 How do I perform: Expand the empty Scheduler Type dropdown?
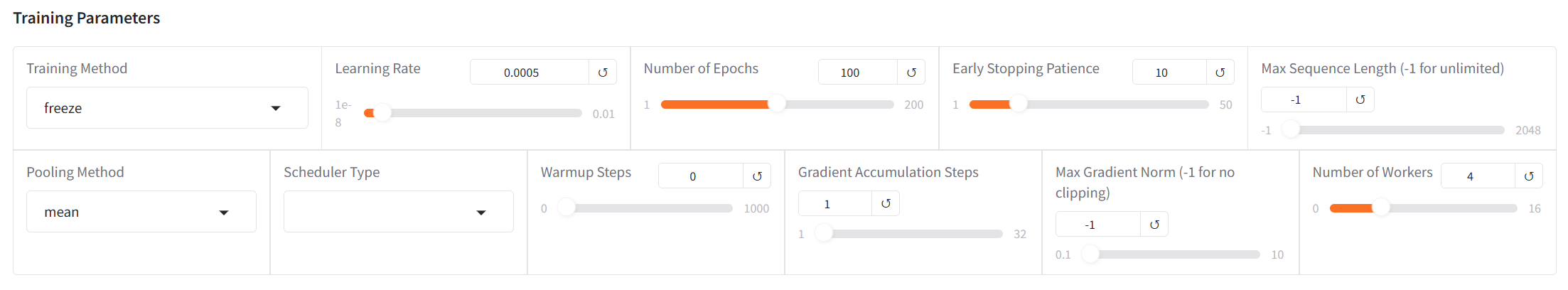[x=399, y=212]
